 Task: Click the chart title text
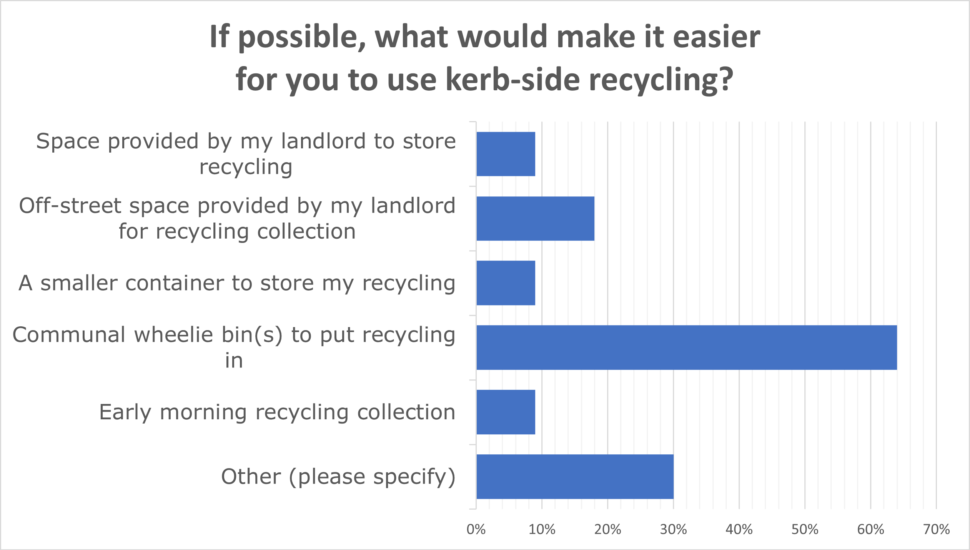click(484, 58)
